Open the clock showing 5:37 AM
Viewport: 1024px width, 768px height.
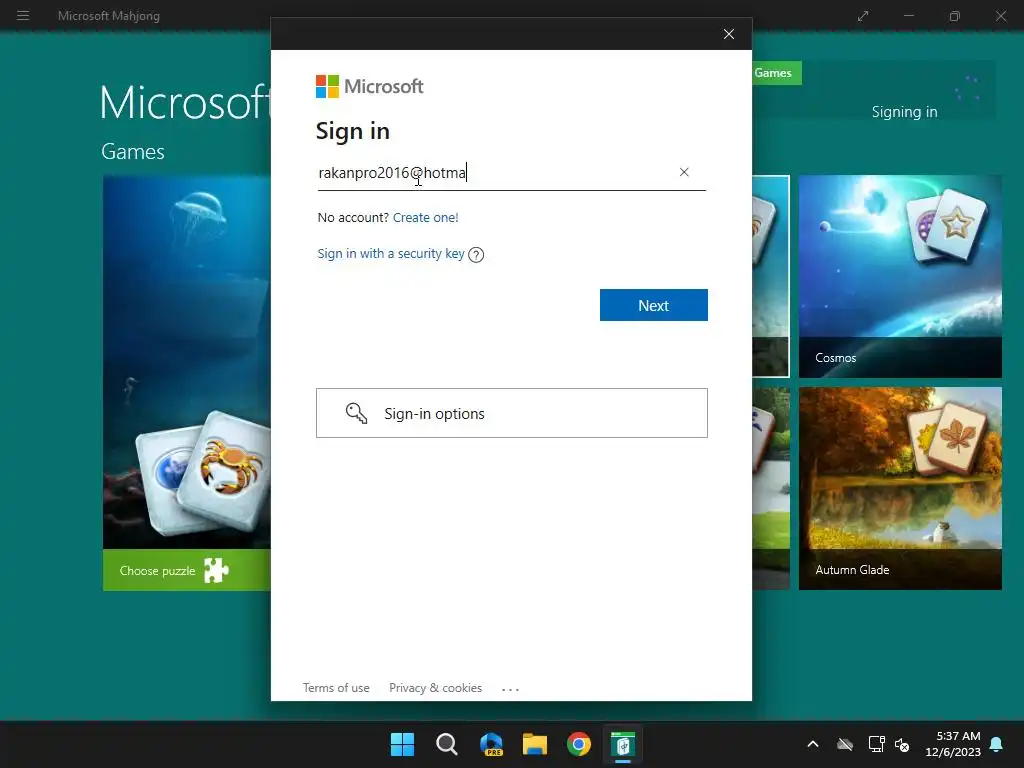(x=953, y=744)
